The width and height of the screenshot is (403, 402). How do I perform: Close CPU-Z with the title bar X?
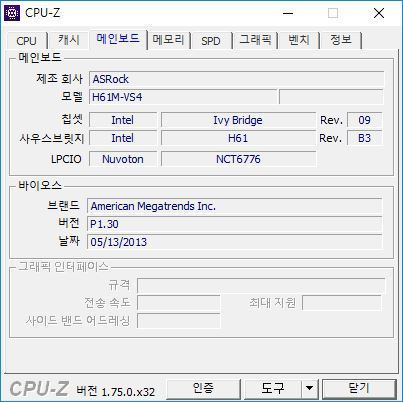[x=379, y=13]
